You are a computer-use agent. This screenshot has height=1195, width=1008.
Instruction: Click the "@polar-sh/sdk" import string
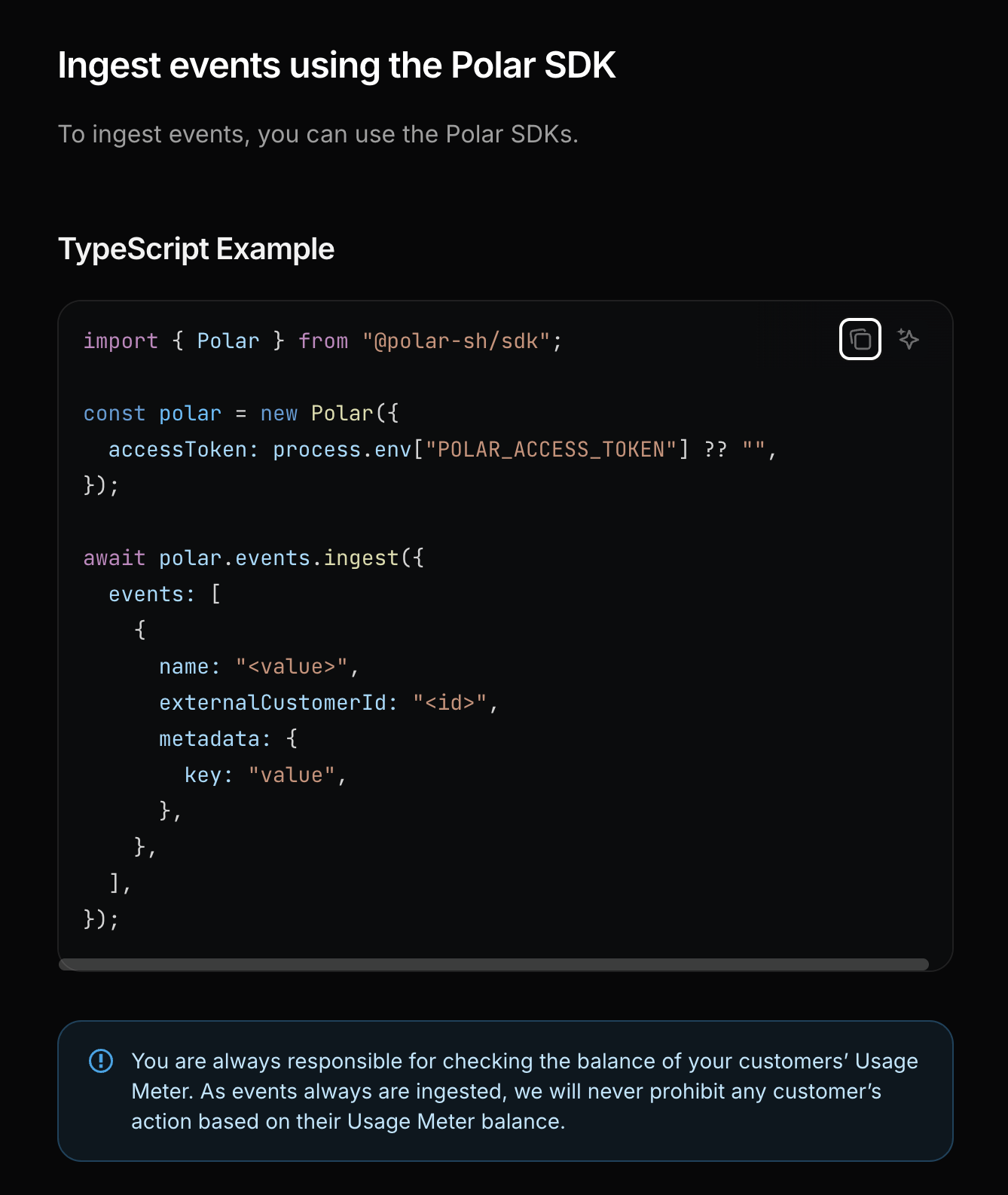click(456, 341)
